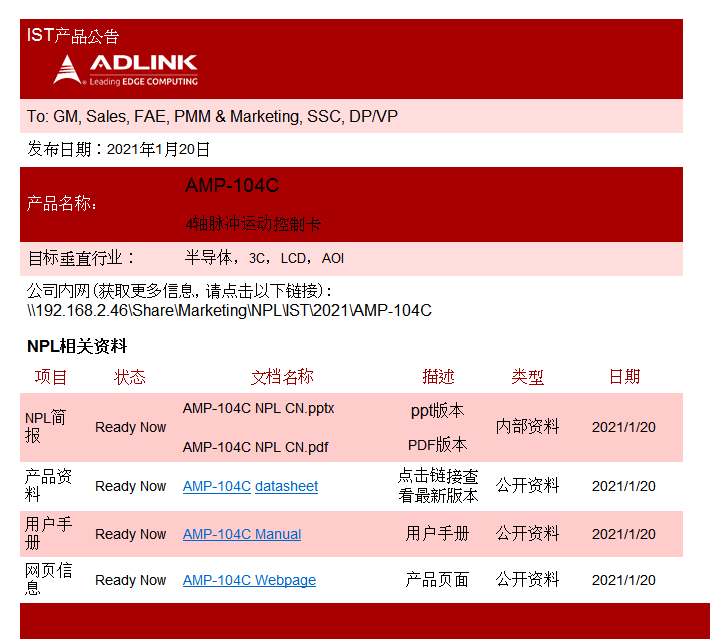Click the 状态 column header

[130, 377]
